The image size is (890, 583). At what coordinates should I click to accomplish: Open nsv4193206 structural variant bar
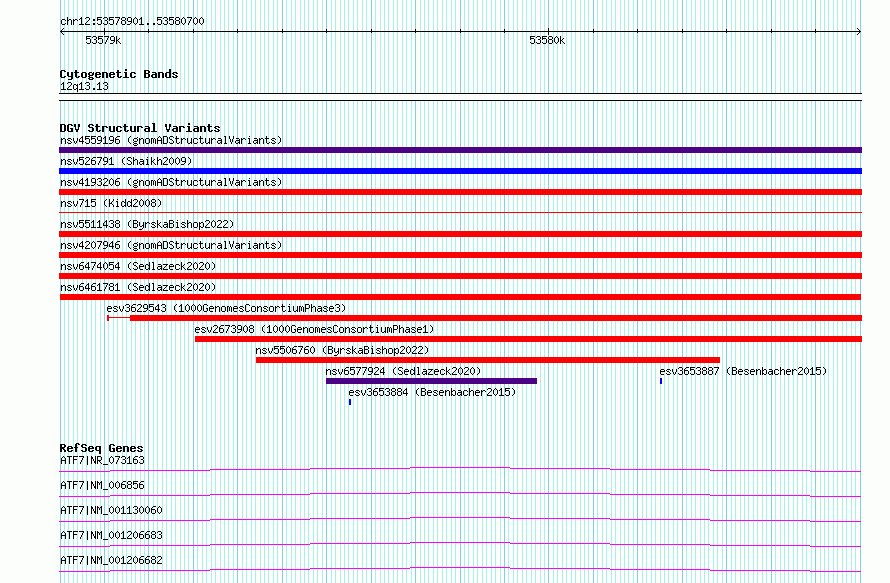click(460, 192)
